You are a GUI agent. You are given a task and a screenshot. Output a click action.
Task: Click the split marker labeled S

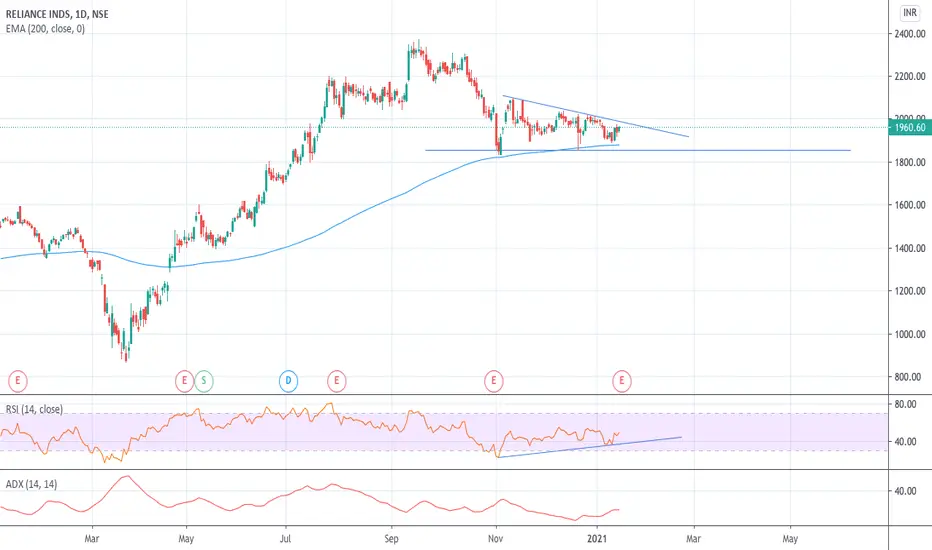(203, 381)
